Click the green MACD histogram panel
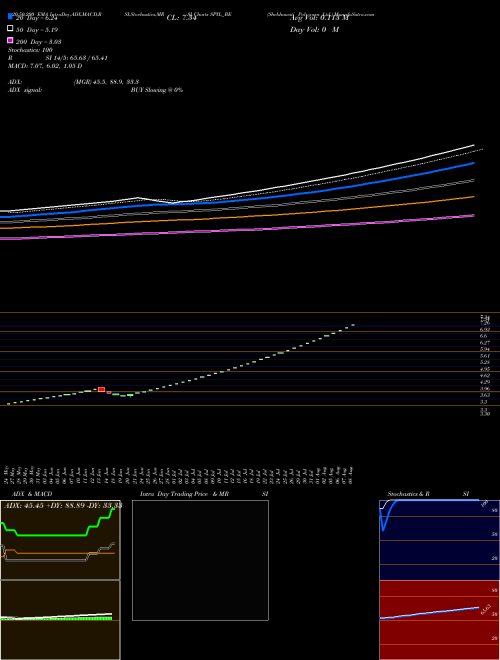Viewport: 500px width, 660px height. point(60,620)
